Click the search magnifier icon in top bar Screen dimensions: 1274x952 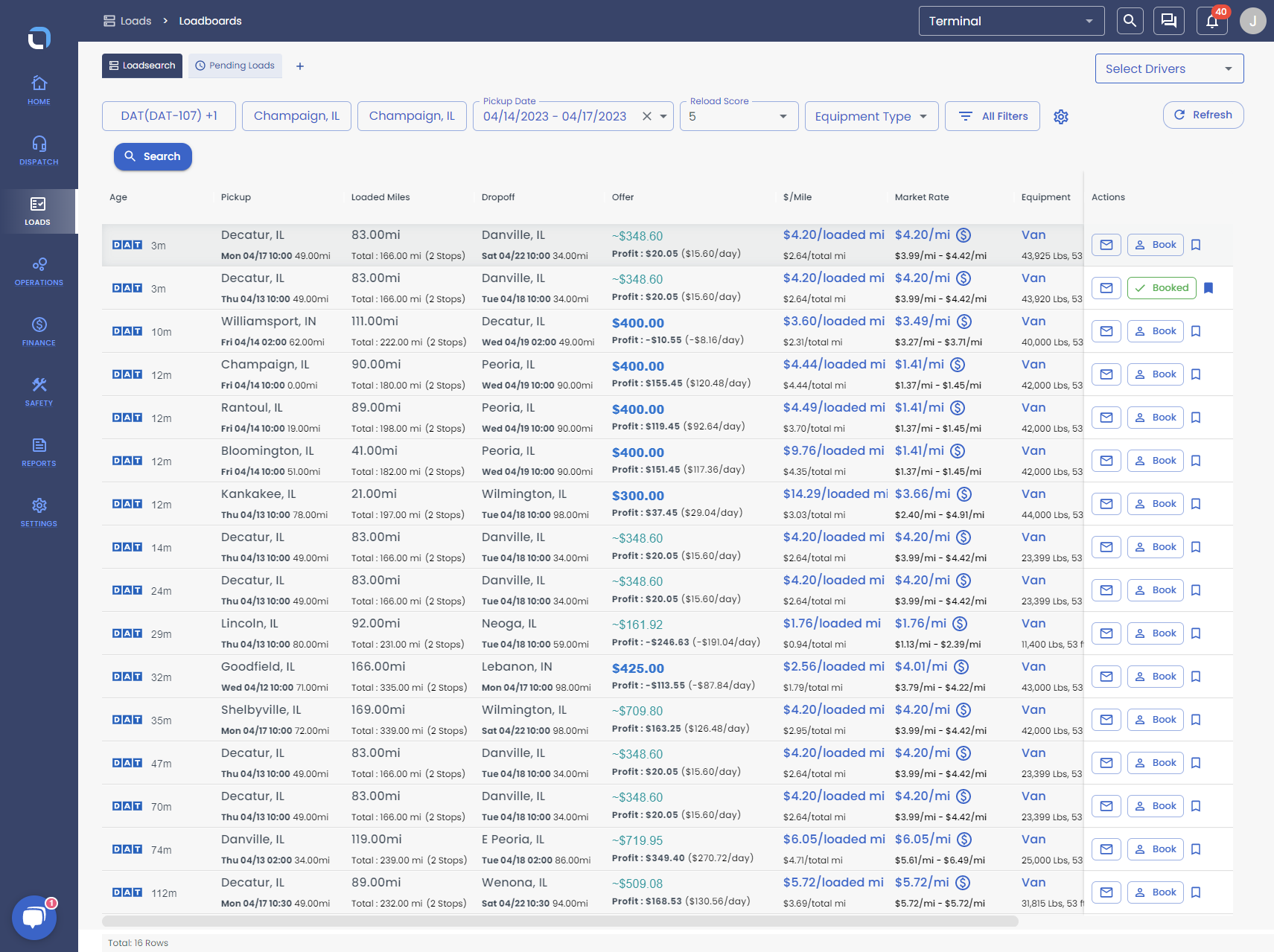point(1130,21)
